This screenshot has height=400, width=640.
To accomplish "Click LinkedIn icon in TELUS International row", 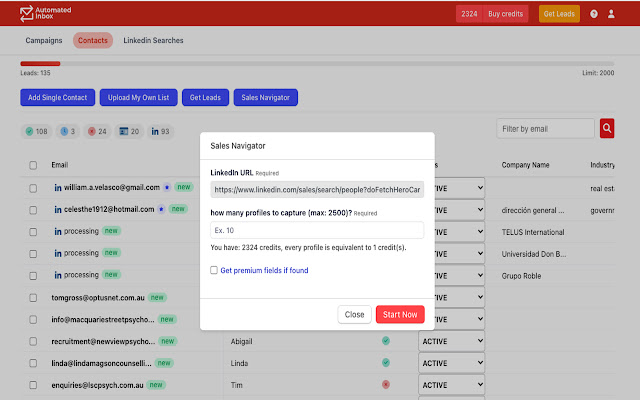I will pyautogui.click(x=58, y=232).
